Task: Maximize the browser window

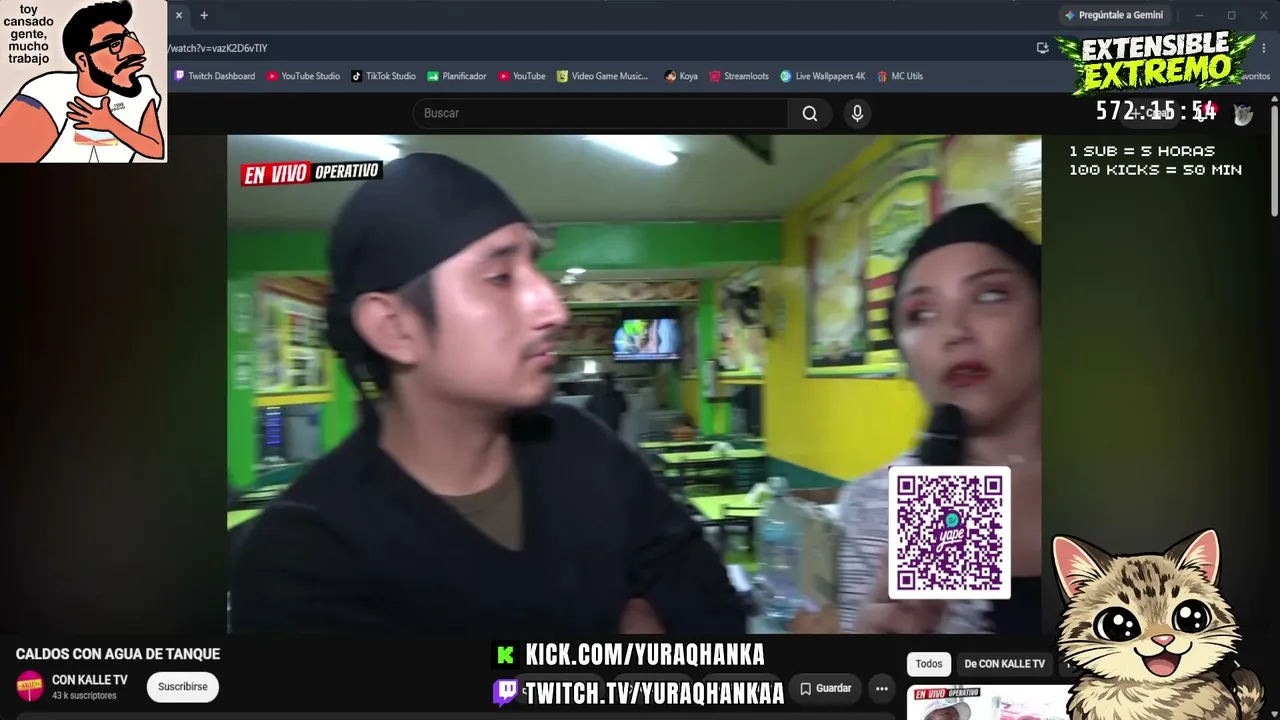Action: coord(1231,15)
